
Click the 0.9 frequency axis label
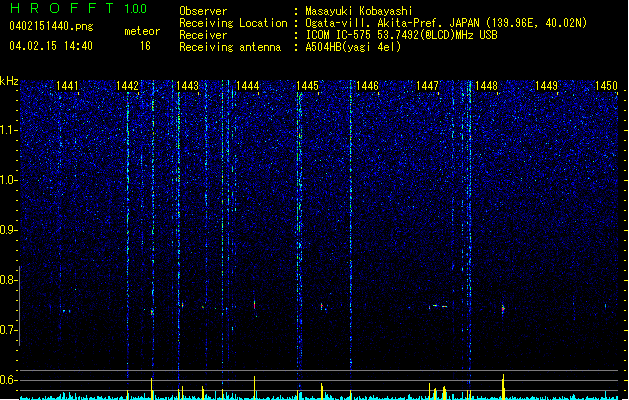pos(8,230)
